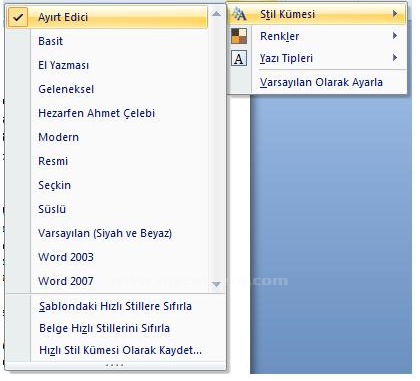This screenshot has width=420, height=381.
Task: Select the Seçkin style set
Action: click(107, 185)
